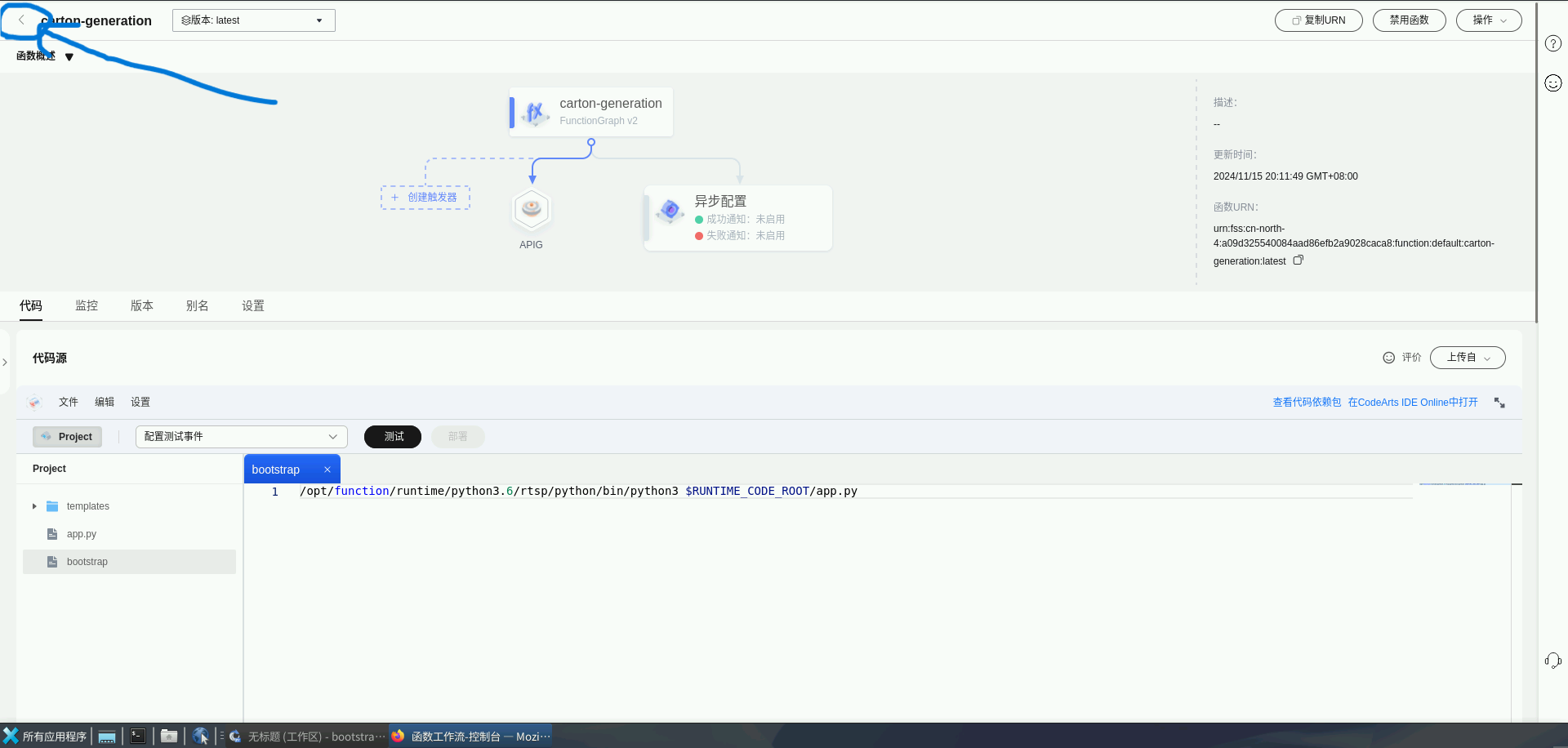Click the 代码源 section heading
The image size is (1568, 748).
coord(50,358)
